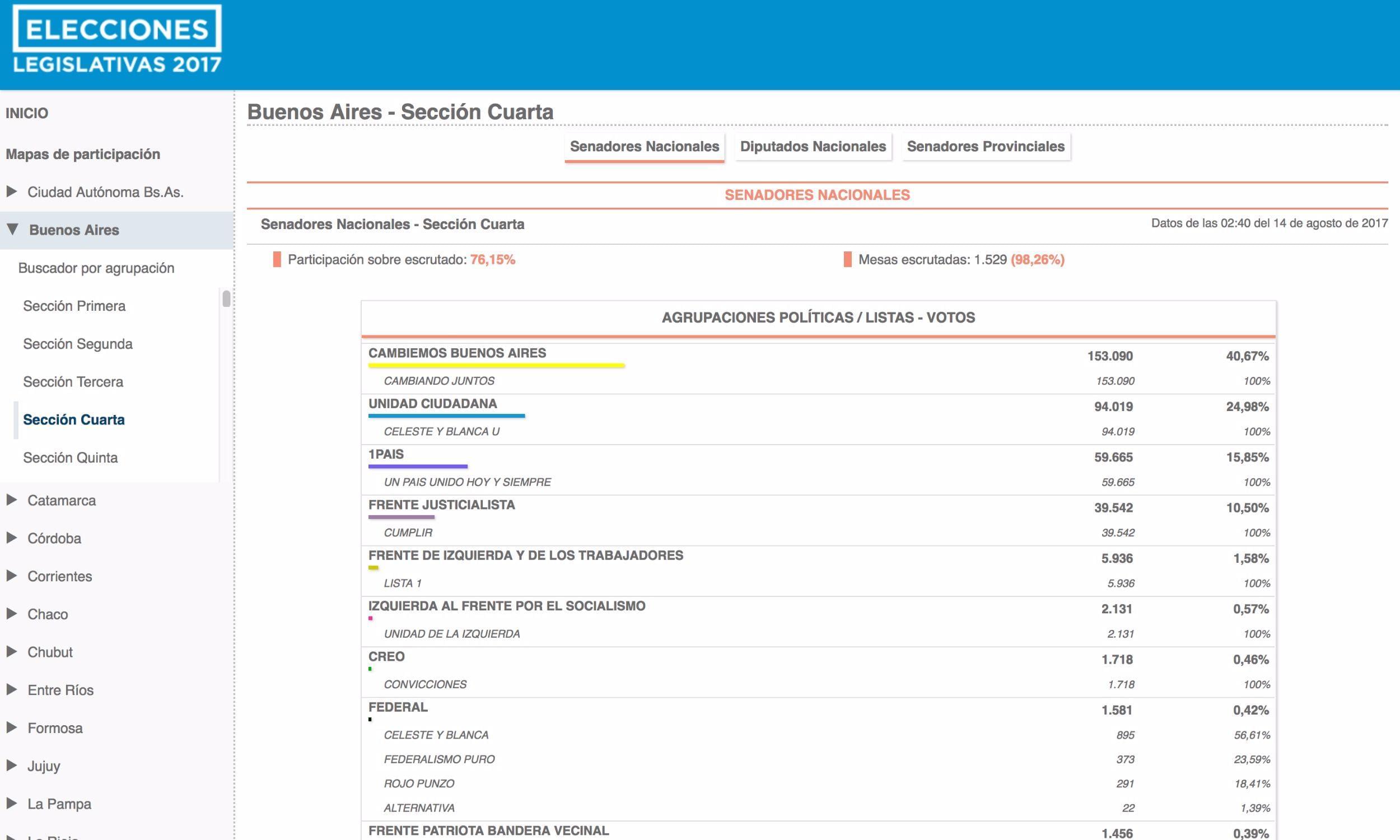Expand Ciudad Autónoma Bs.As. tree arrow

point(11,192)
